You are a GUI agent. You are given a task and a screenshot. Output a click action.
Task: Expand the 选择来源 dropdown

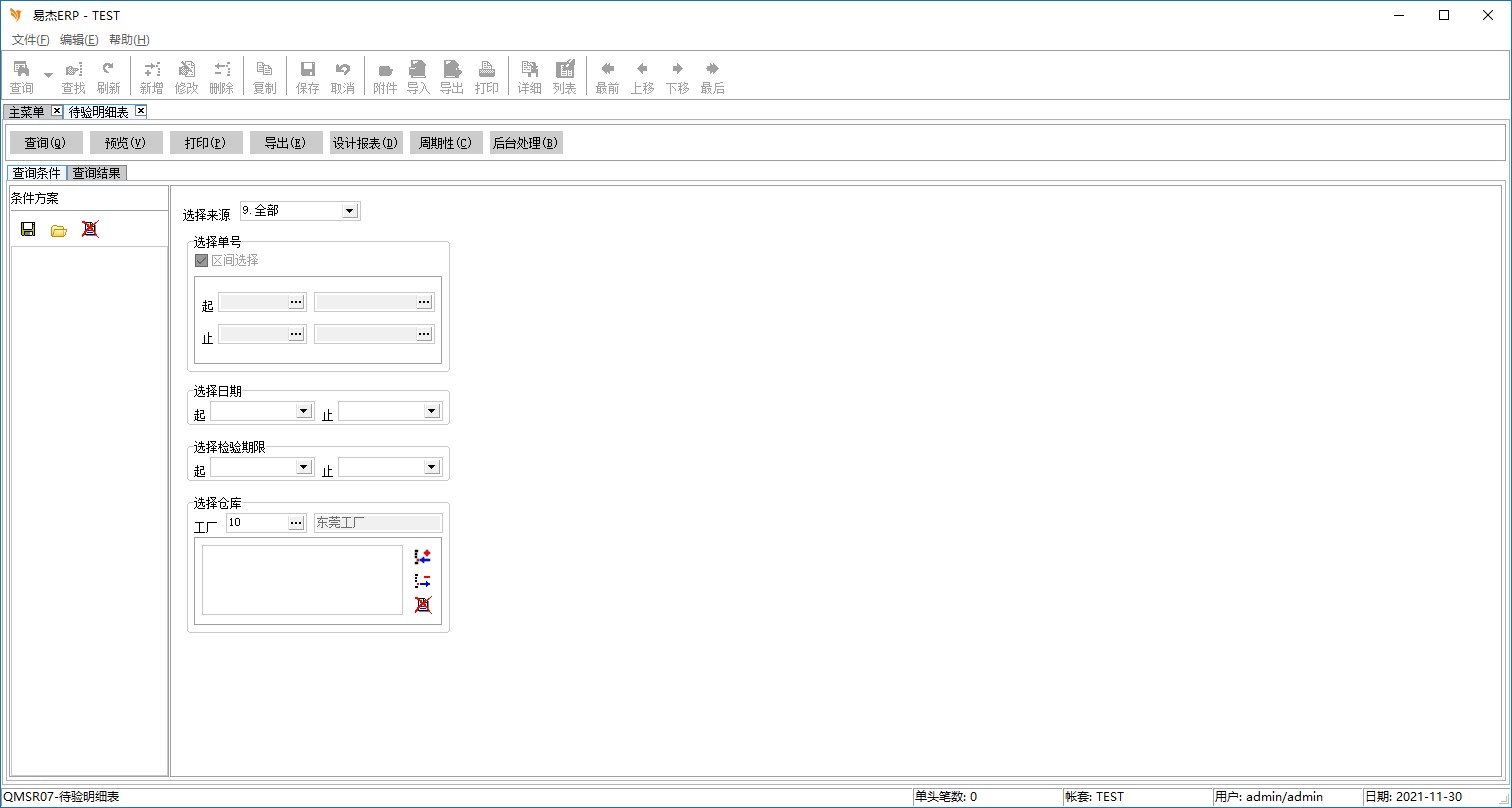[349, 211]
